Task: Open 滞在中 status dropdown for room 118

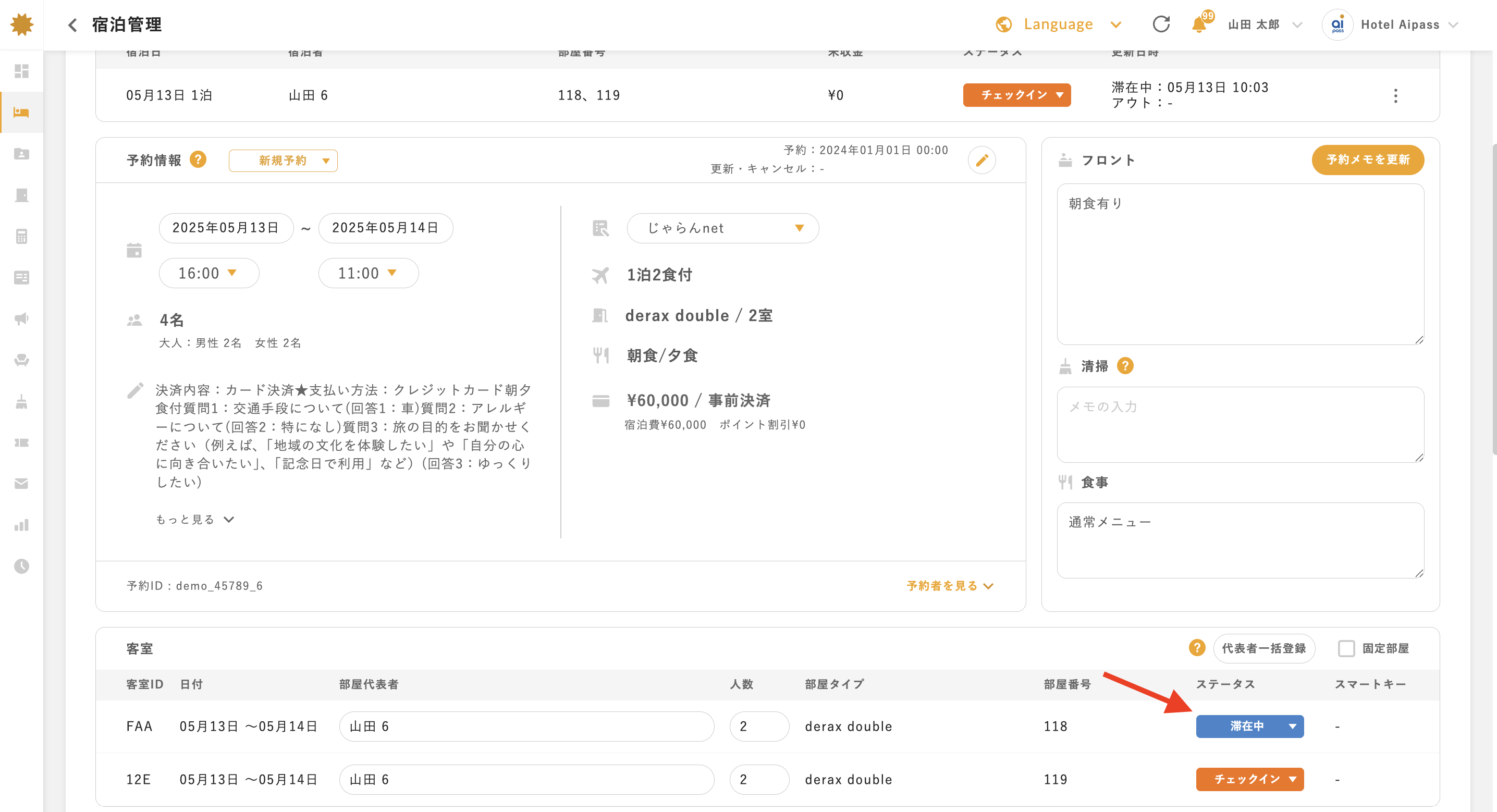Action: [x=1249, y=726]
